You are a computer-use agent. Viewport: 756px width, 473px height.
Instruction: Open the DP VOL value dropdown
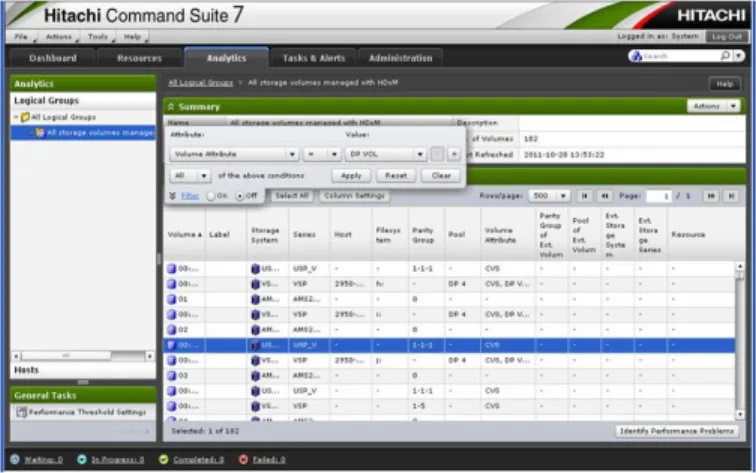386,154
